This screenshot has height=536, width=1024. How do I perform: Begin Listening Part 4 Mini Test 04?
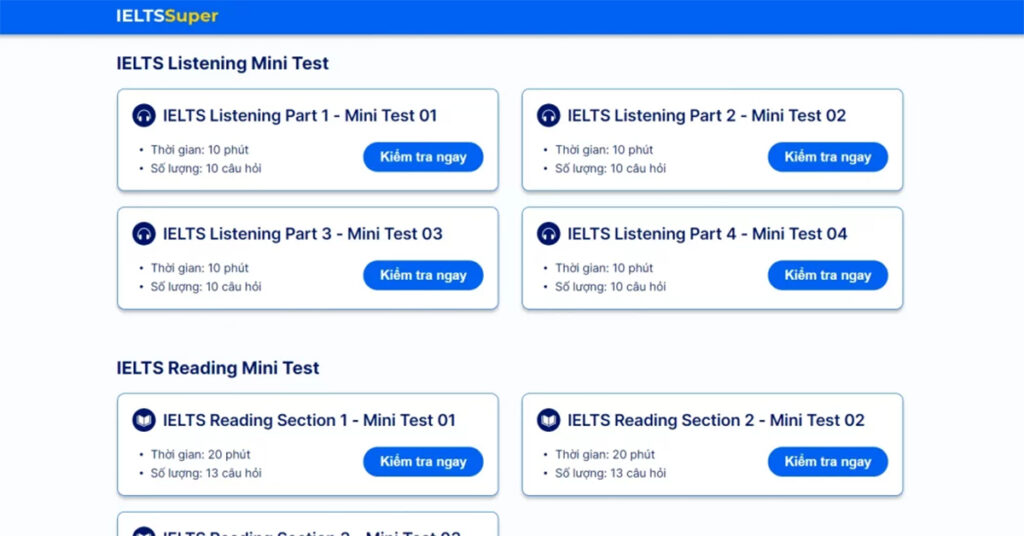(827, 275)
